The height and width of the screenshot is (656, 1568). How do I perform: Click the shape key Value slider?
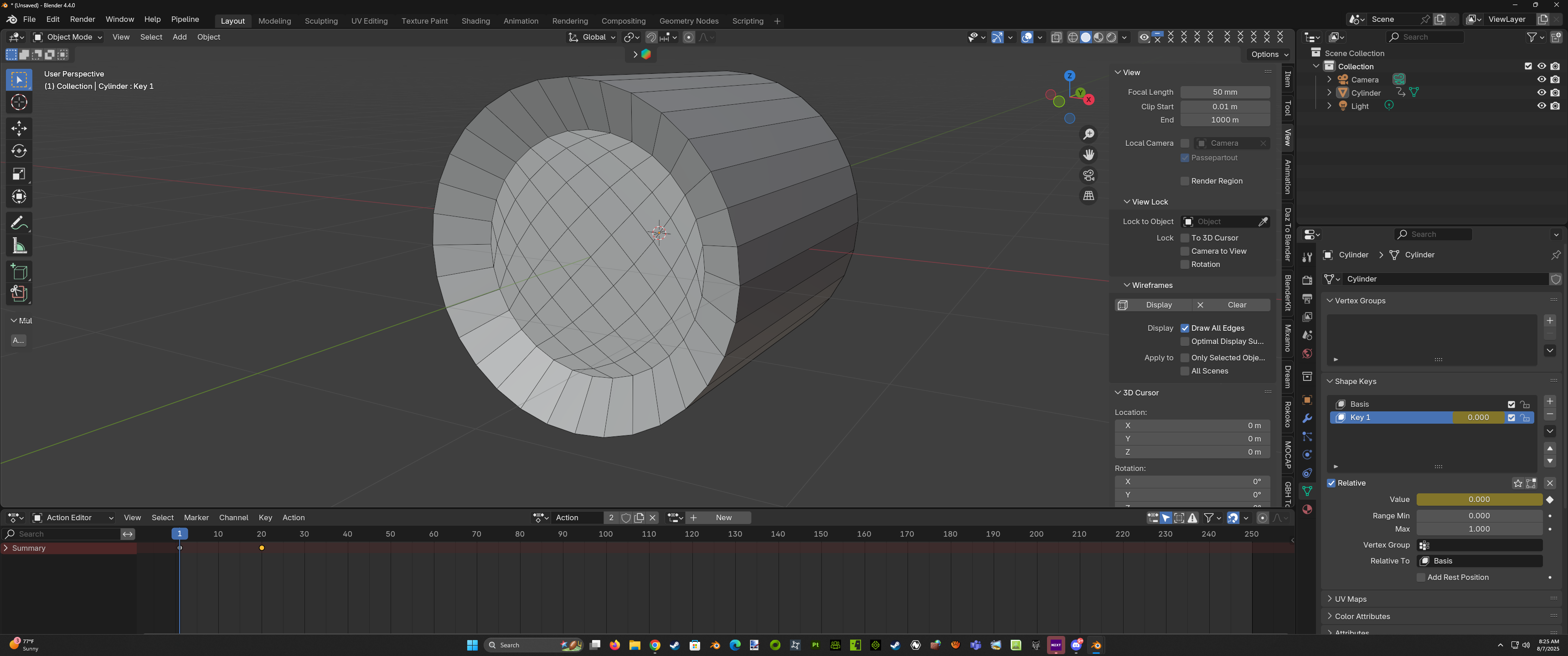1479,500
